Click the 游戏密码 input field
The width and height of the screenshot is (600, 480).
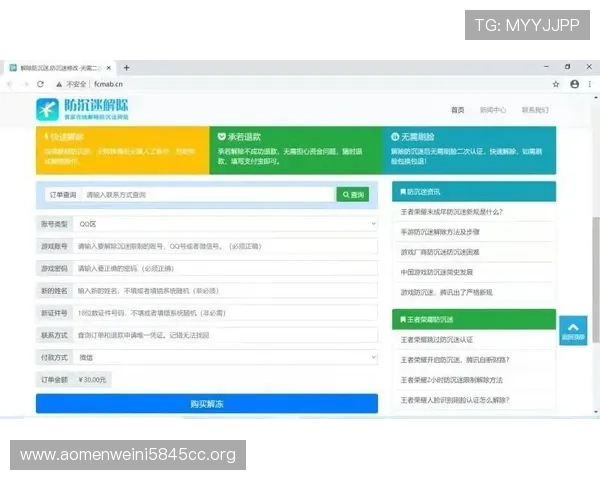coord(226,268)
